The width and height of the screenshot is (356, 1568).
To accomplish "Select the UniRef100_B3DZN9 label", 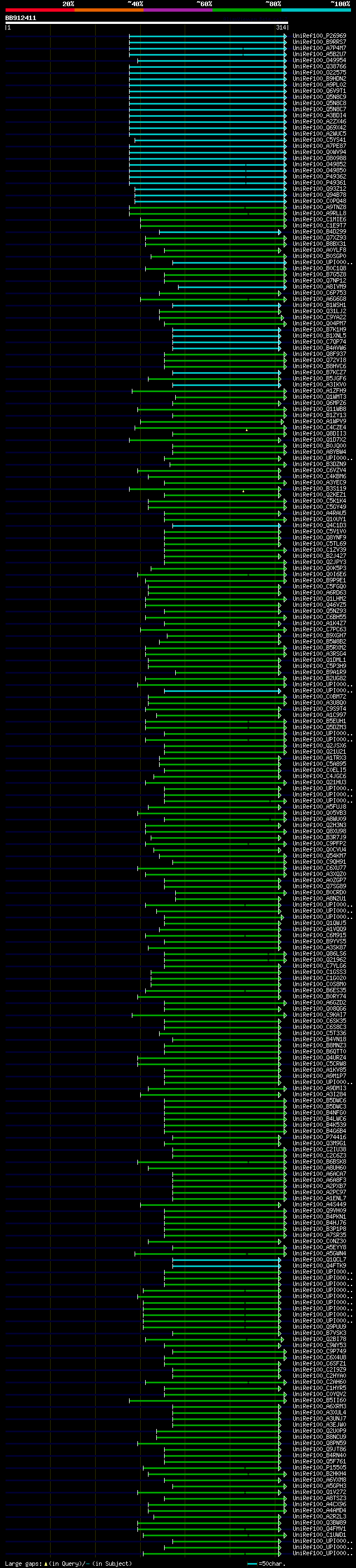I will (319, 464).
